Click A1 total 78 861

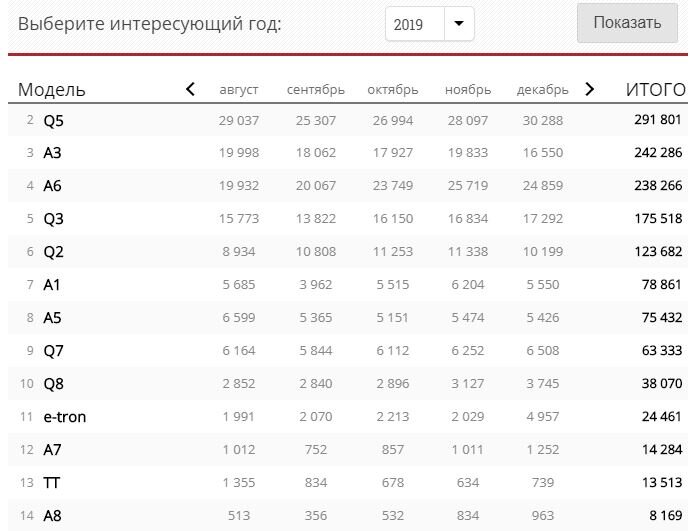coord(662,284)
